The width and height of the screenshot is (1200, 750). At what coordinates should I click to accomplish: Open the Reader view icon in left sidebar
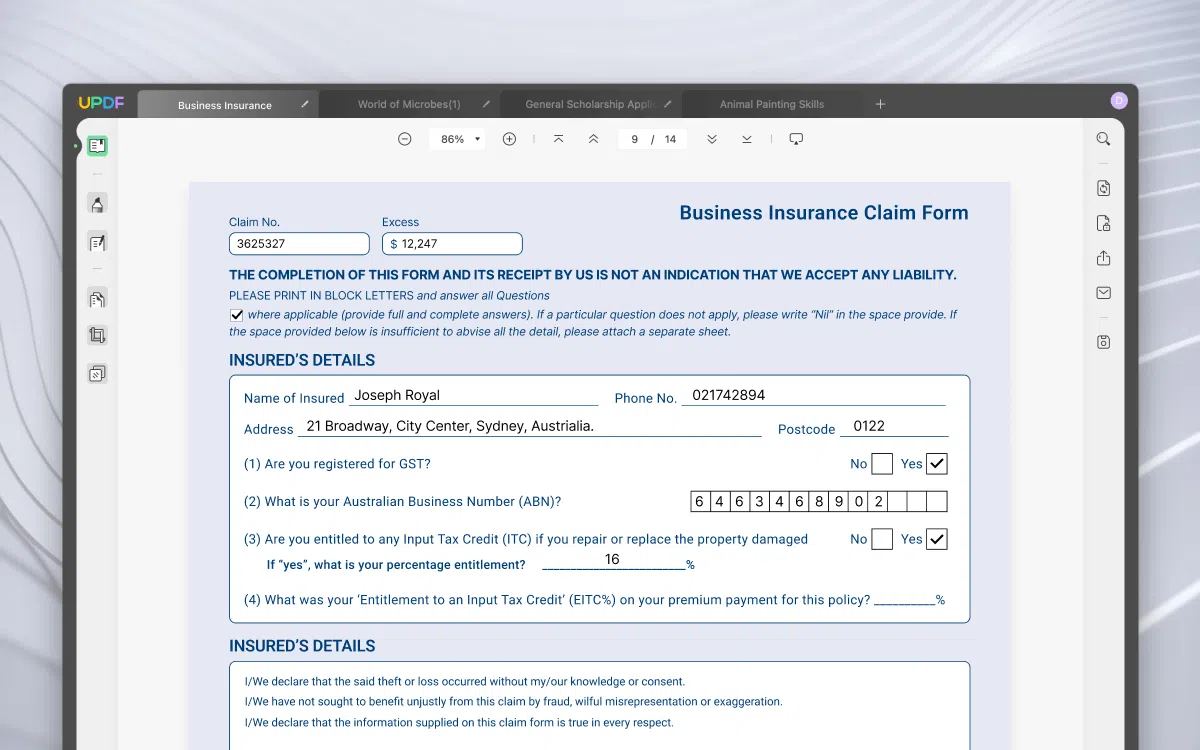pos(97,145)
